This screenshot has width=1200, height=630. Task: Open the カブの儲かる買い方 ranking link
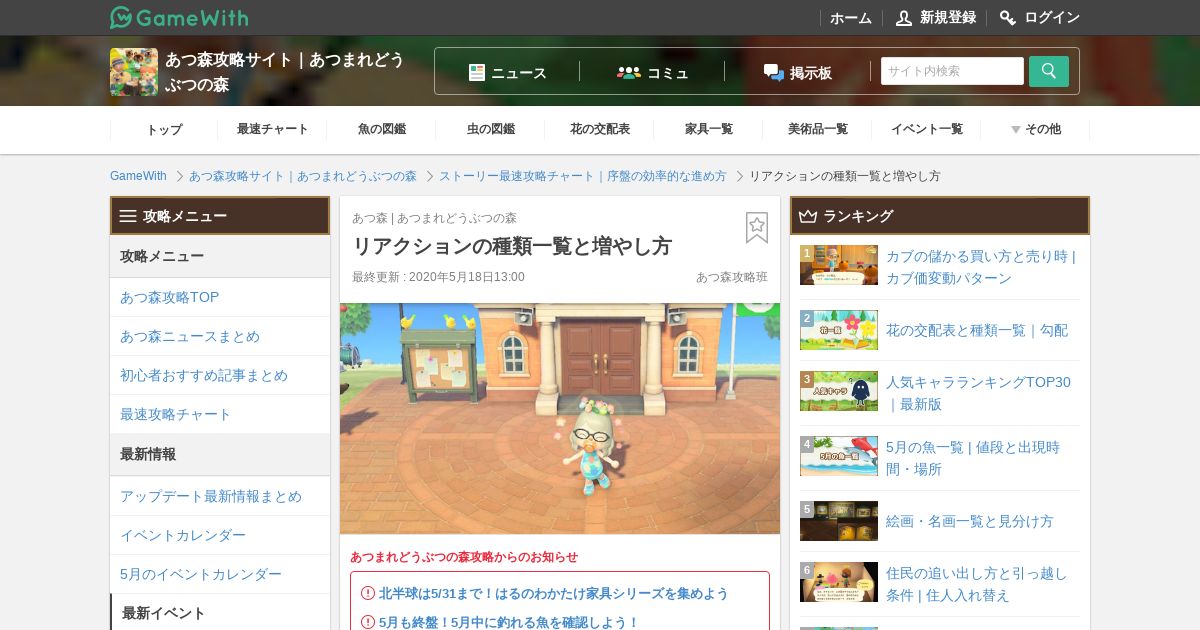[981, 267]
